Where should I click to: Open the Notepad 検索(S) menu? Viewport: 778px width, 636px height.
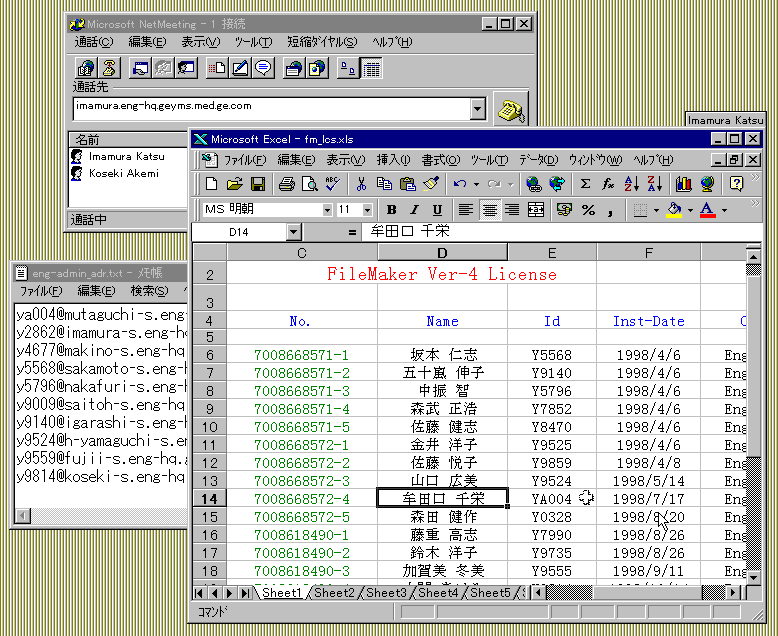[x=149, y=291]
